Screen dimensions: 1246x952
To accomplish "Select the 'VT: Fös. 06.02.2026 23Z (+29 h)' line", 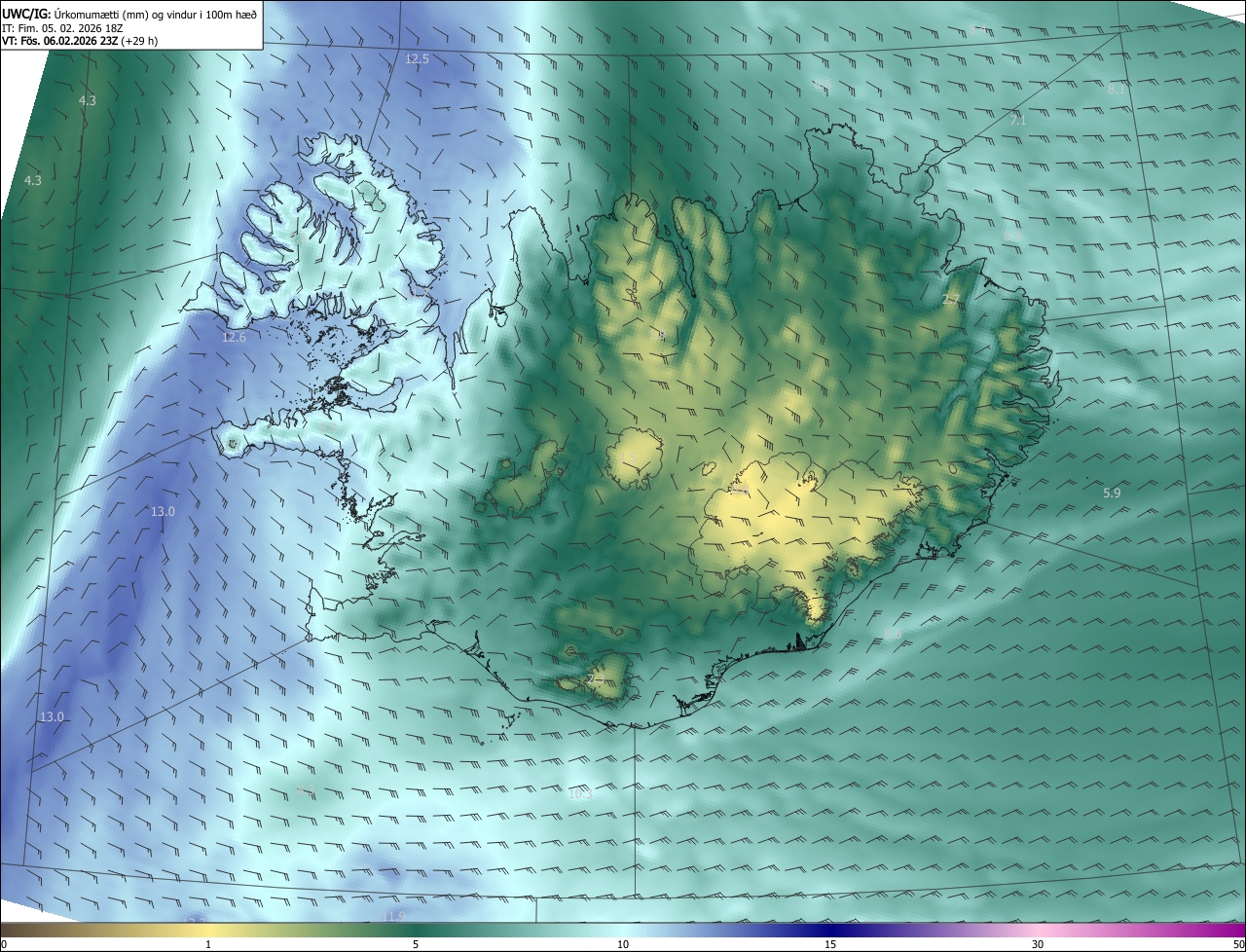I will pyautogui.click(x=80, y=41).
